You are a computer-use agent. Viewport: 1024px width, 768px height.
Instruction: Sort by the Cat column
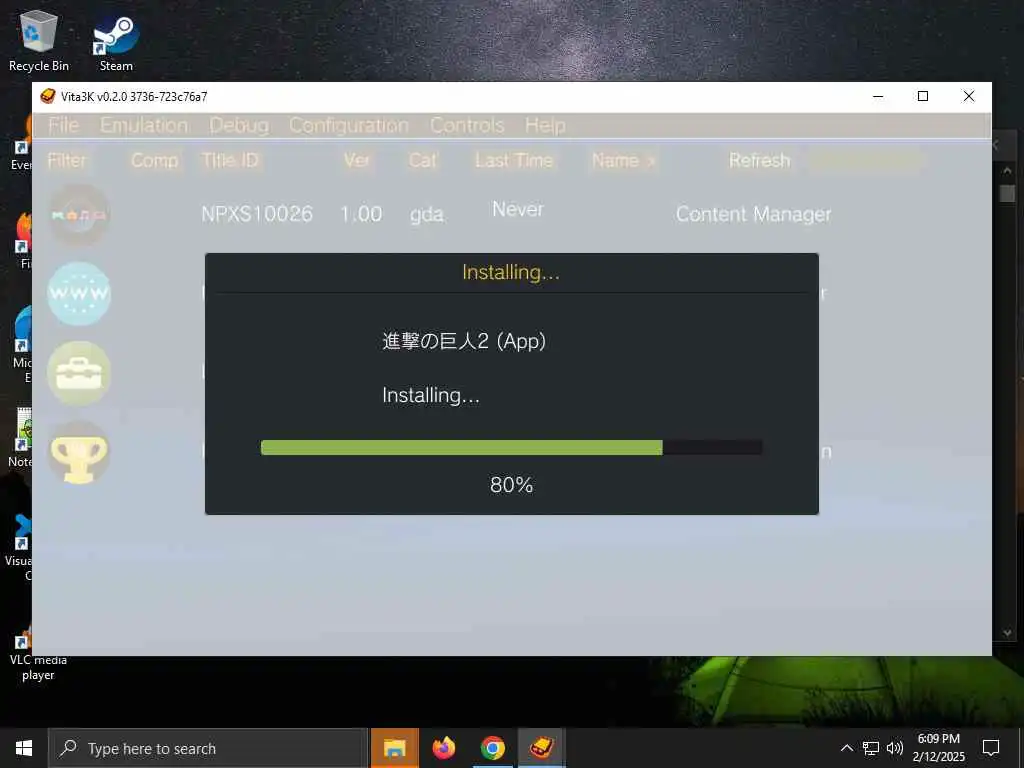(423, 161)
